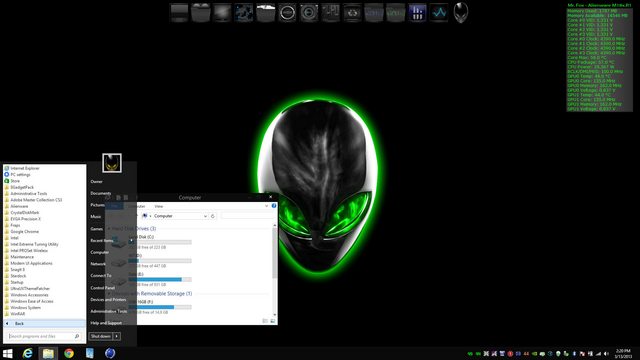The height and width of the screenshot is (360, 640).
Task: Open the Google Chrome folder in the Start menu
Action: click(24, 231)
